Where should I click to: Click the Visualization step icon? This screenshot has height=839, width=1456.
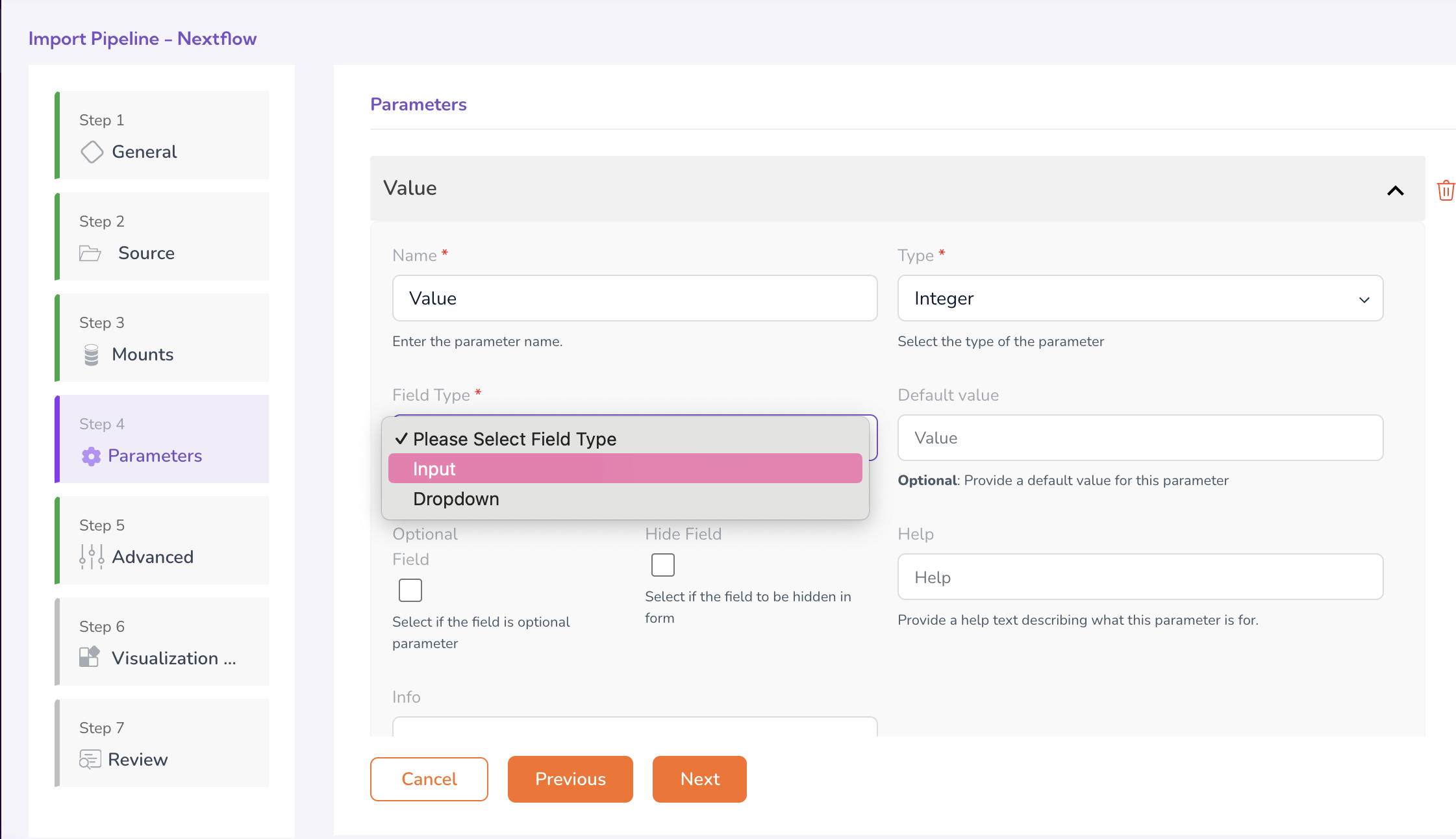[x=89, y=657]
